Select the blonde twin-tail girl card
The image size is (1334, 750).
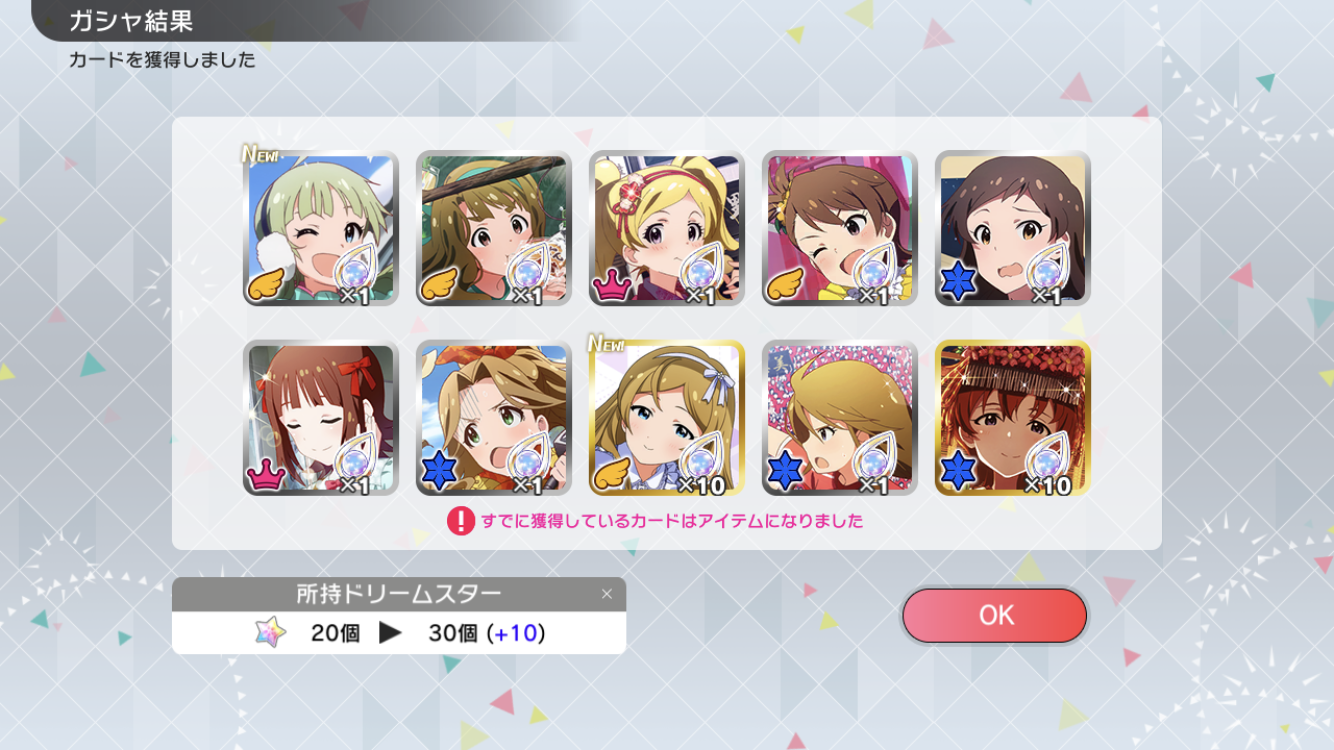click(x=667, y=228)
